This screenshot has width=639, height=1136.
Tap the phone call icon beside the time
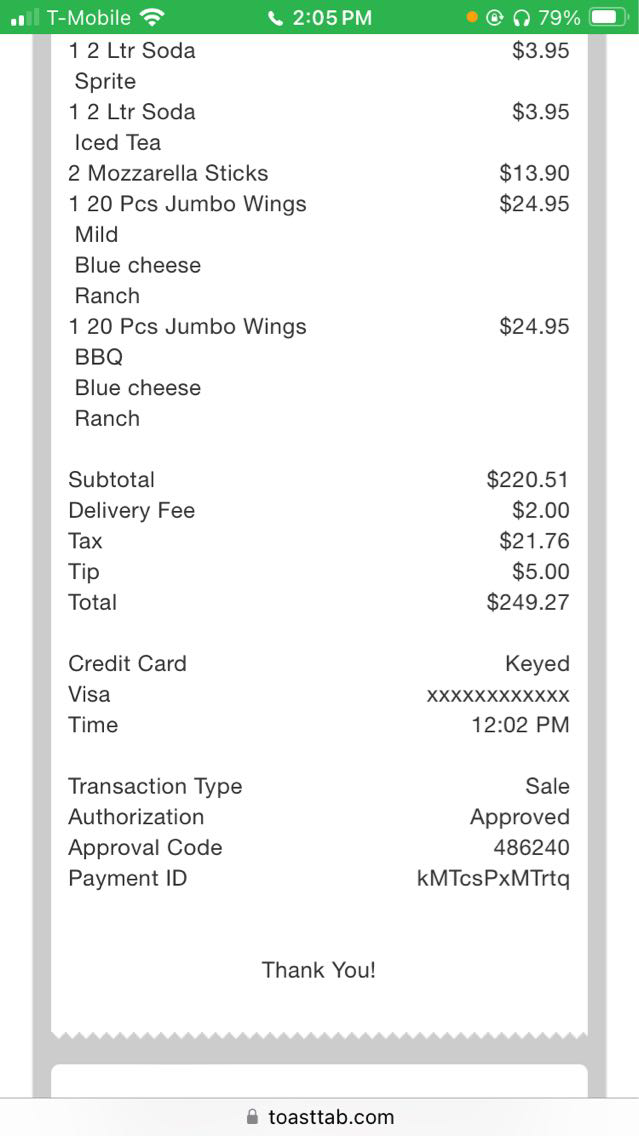[x=276, y=18]
